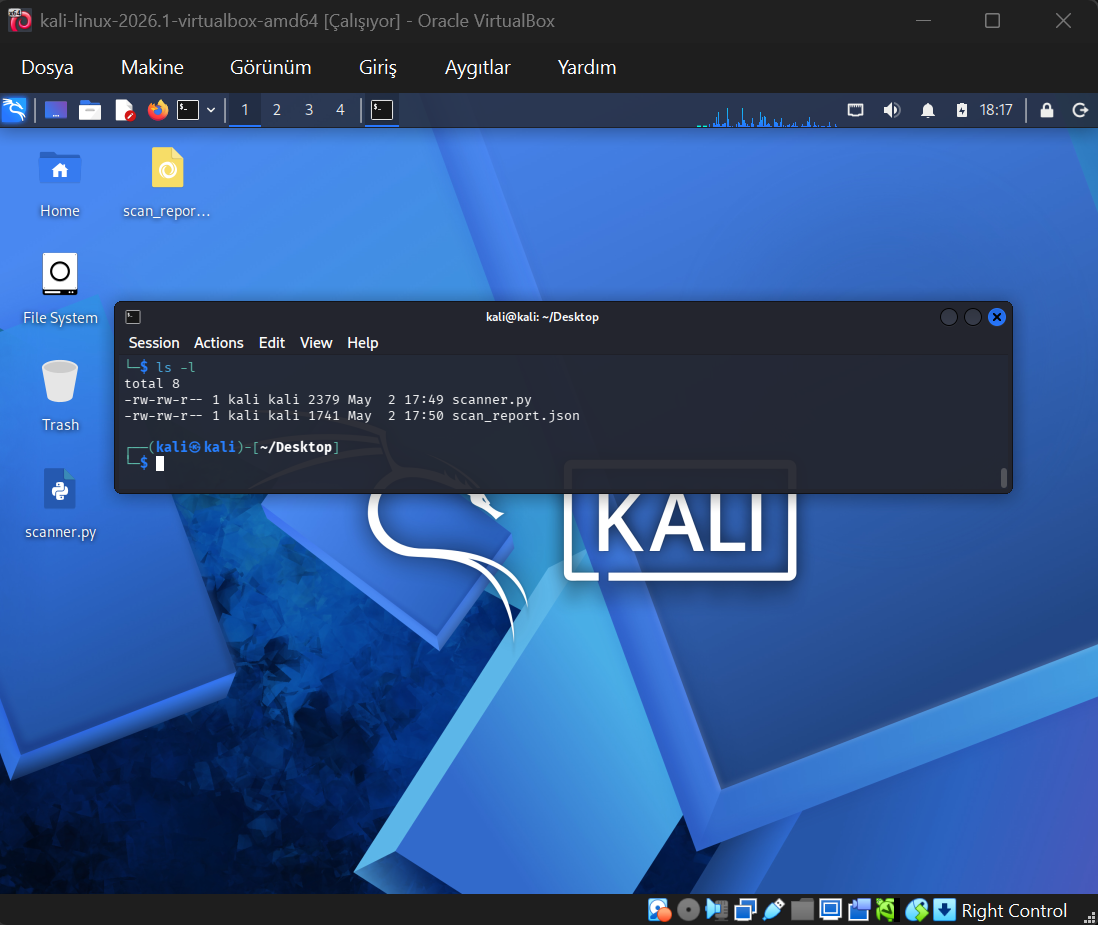Click the terminal window title bar icon
This screenshot has width=1098, height=925.
click(133, 317)
